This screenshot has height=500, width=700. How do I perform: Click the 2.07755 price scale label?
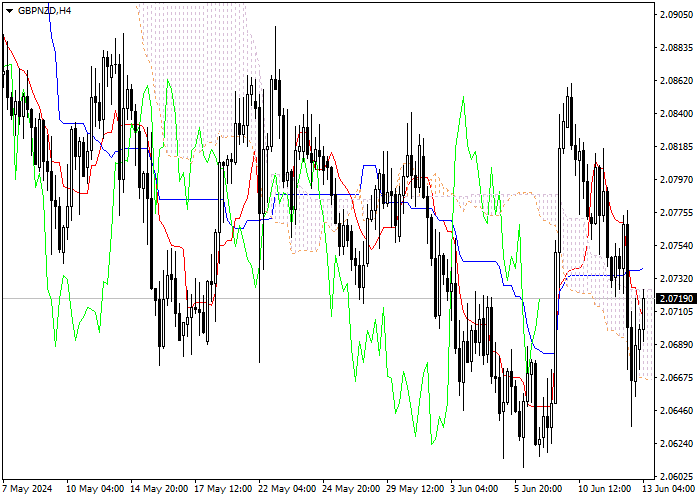pos(676,212)
